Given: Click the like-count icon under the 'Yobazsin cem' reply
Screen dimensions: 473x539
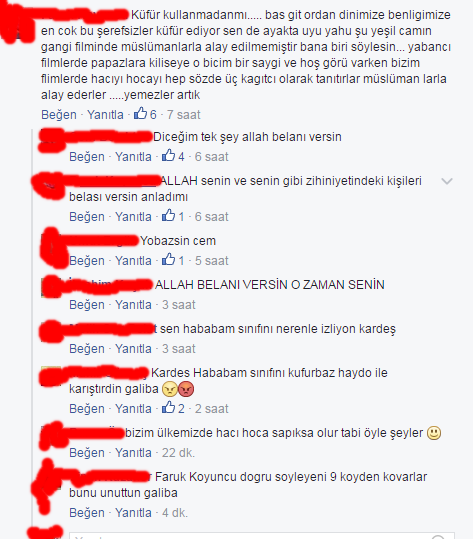Looking at the screenshot, I should (x=168, y=260).
